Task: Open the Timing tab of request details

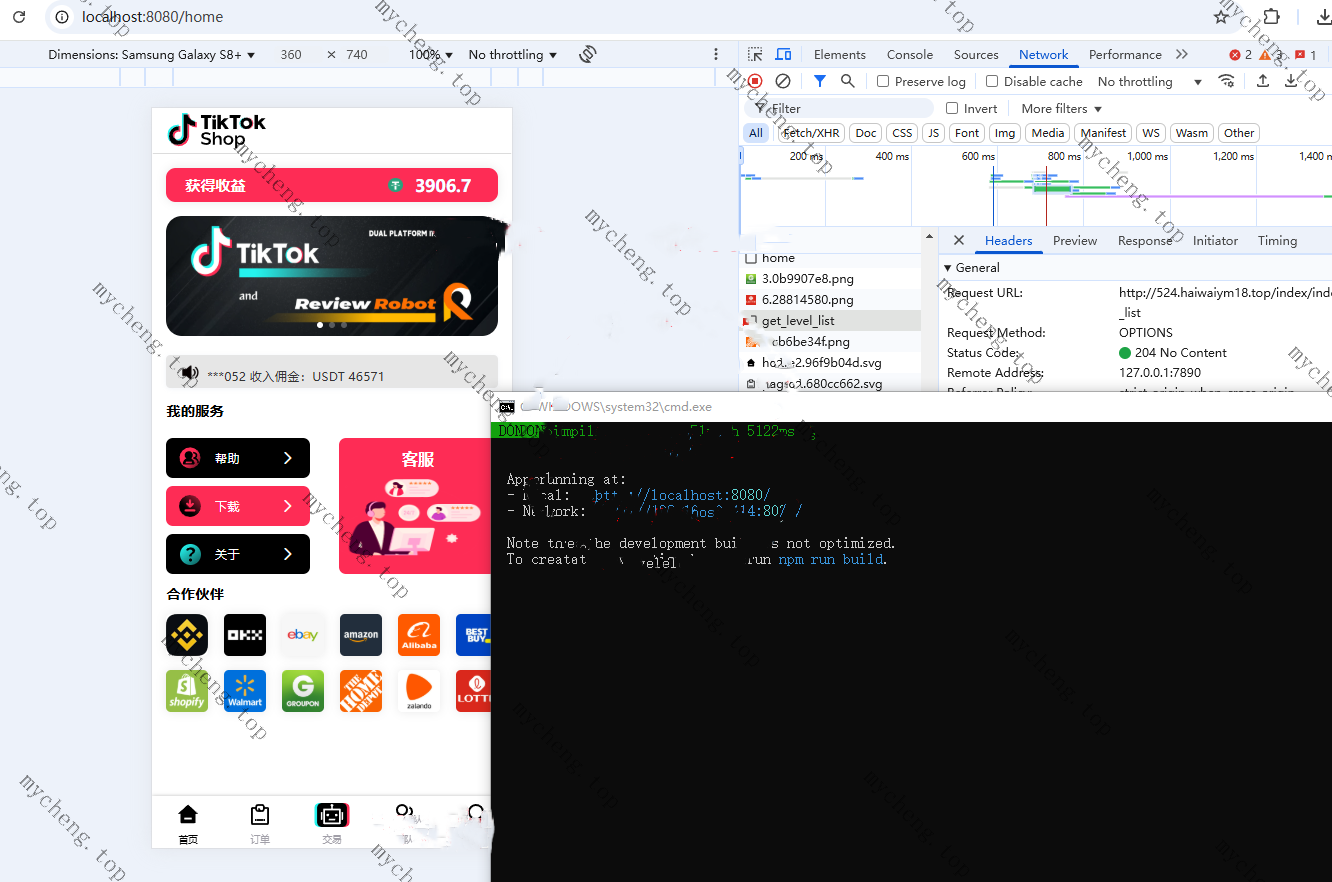Action: coord(1277,241)
